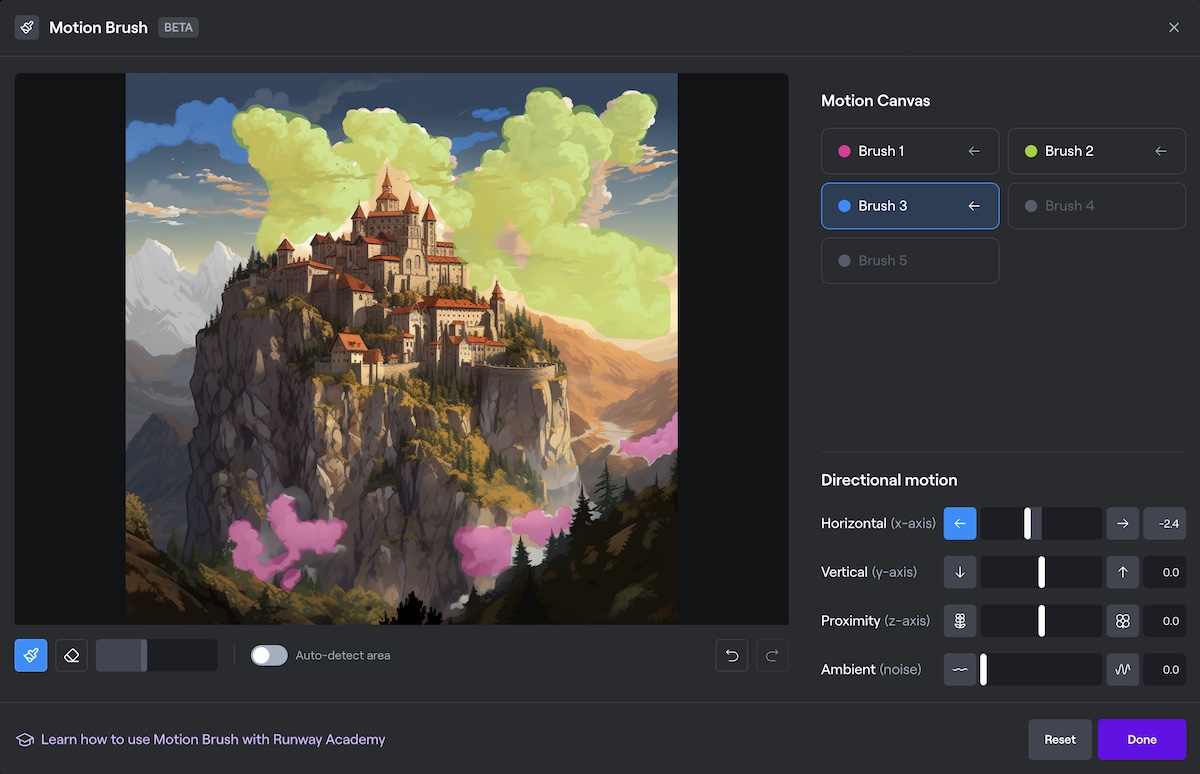Select the paint brush tool

(x=31, y=655)
